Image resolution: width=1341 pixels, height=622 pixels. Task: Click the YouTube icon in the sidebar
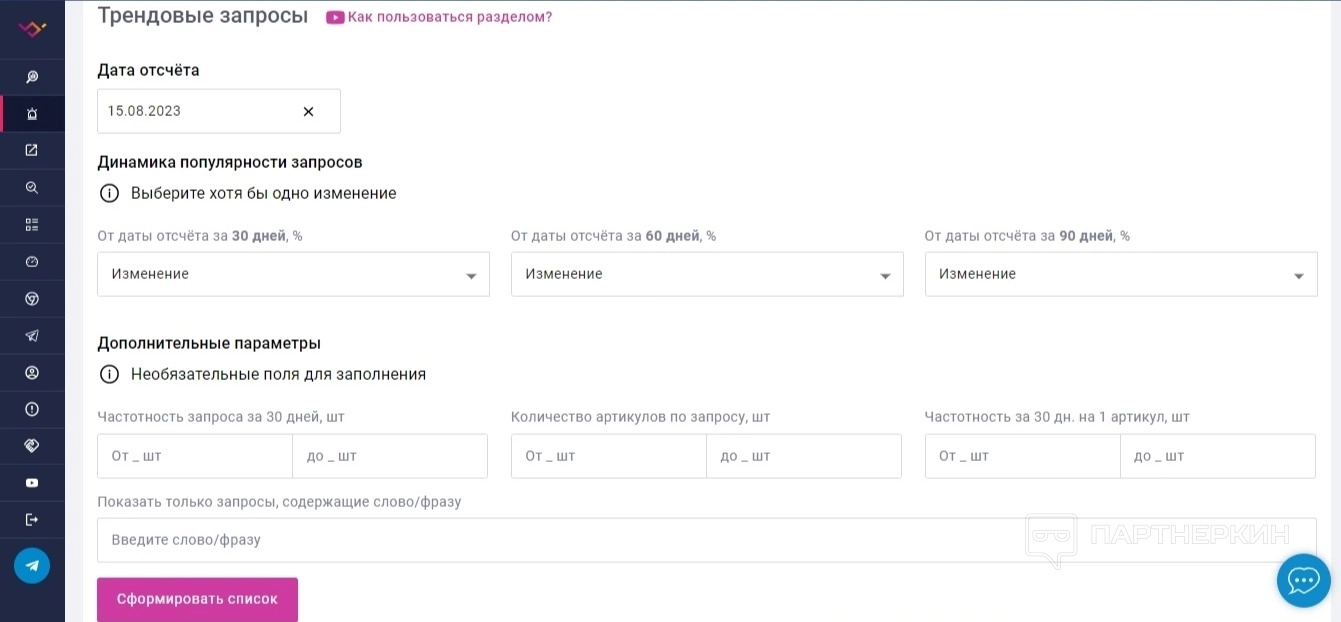click(32, 483)
